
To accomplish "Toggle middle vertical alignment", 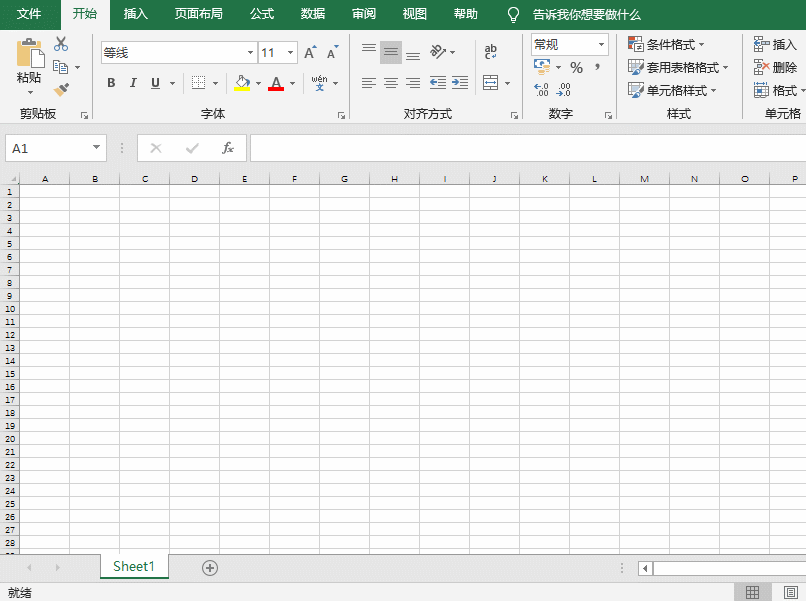I will point(391,52).
